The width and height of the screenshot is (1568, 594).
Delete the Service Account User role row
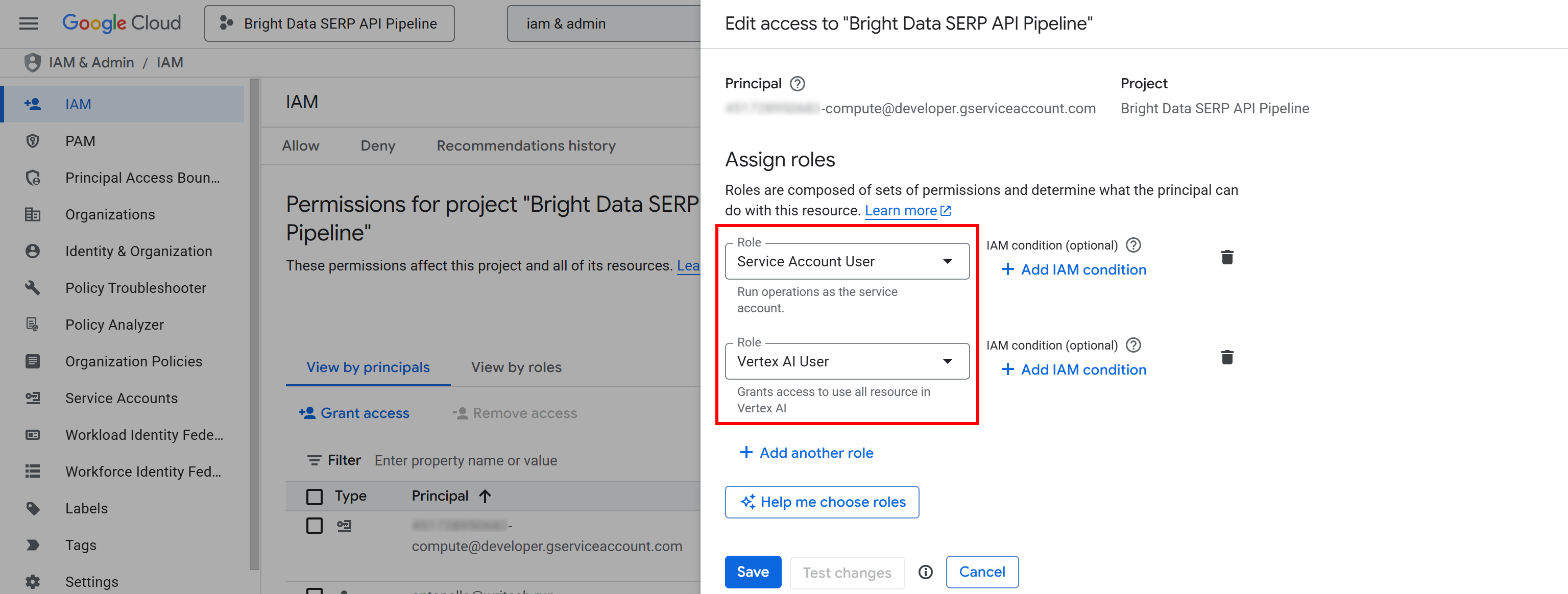coord(1227,257)
